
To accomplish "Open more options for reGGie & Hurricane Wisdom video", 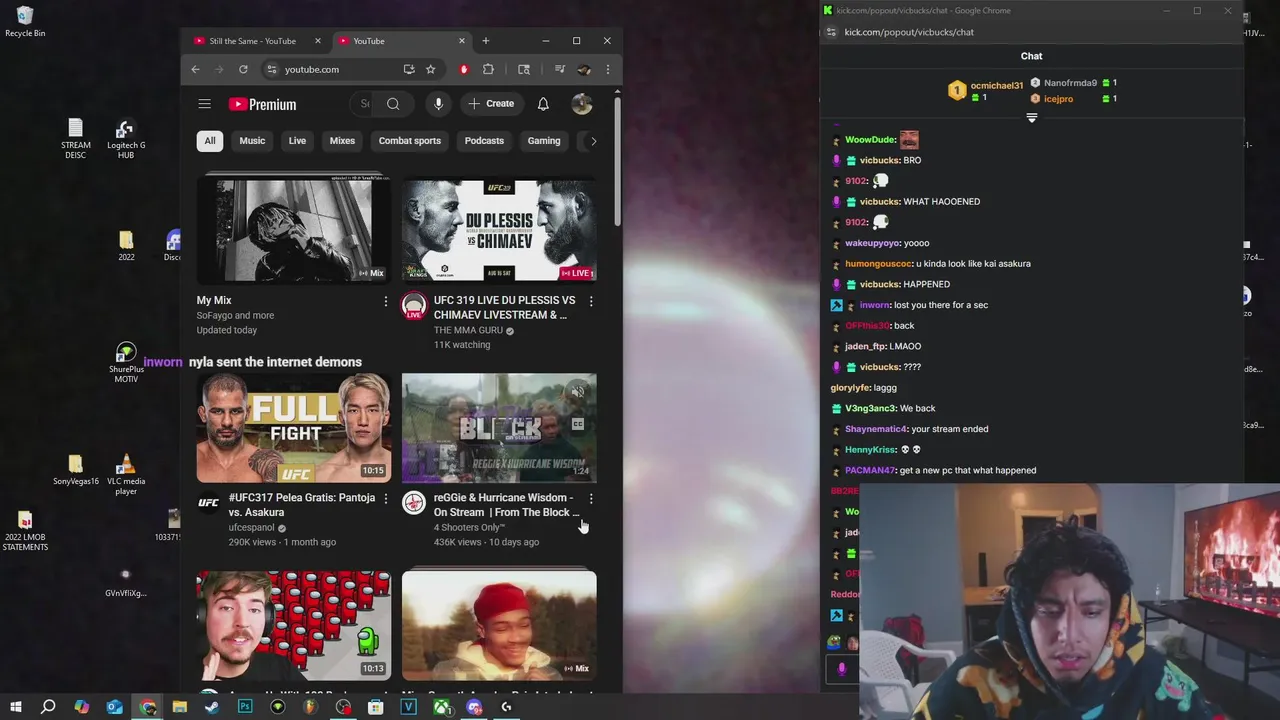I will click(x=591, y=498).
